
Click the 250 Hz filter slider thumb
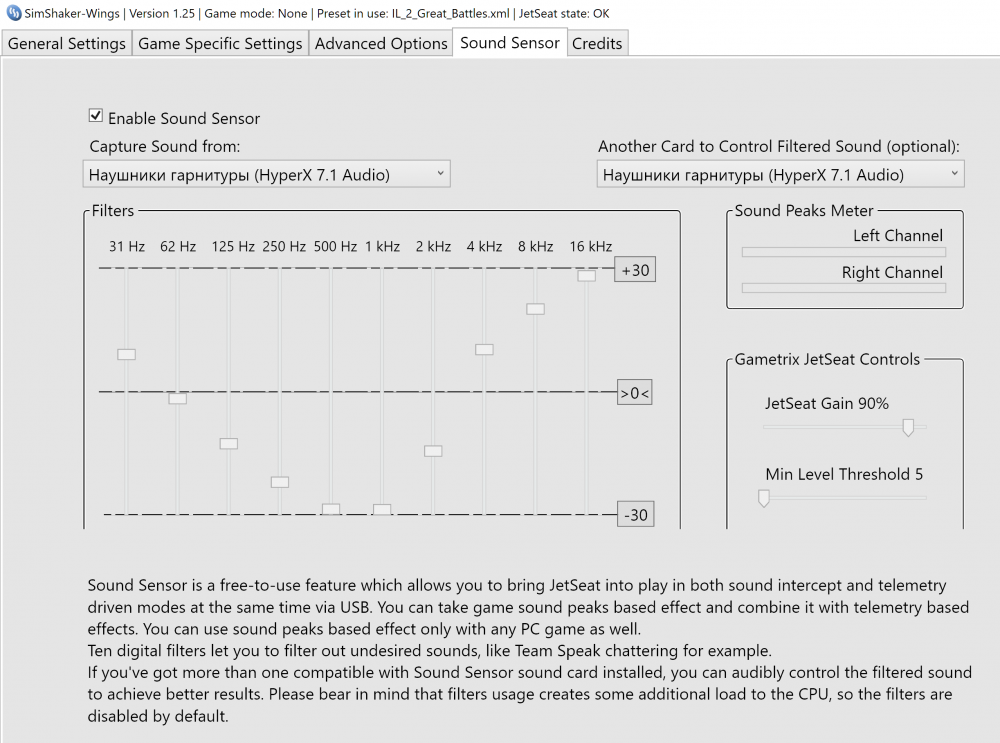(x=279, y=482)
